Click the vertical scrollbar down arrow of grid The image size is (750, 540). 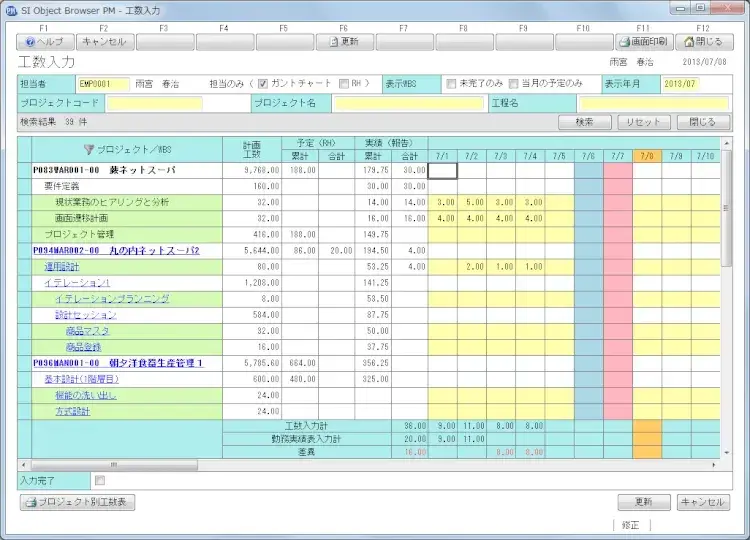727,453
